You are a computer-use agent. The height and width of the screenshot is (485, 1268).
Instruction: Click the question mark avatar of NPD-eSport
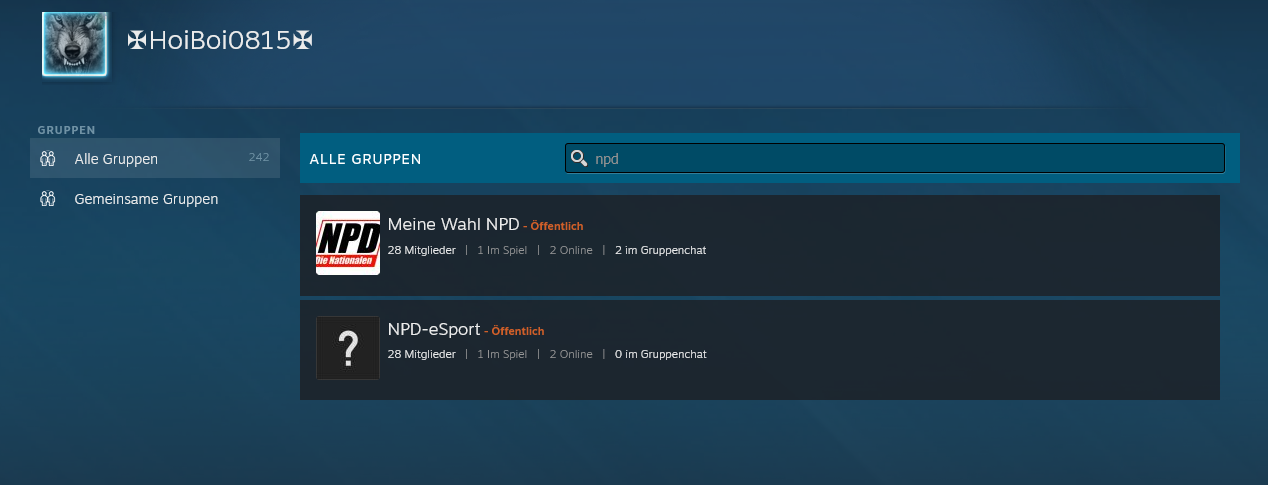point(348,348)
